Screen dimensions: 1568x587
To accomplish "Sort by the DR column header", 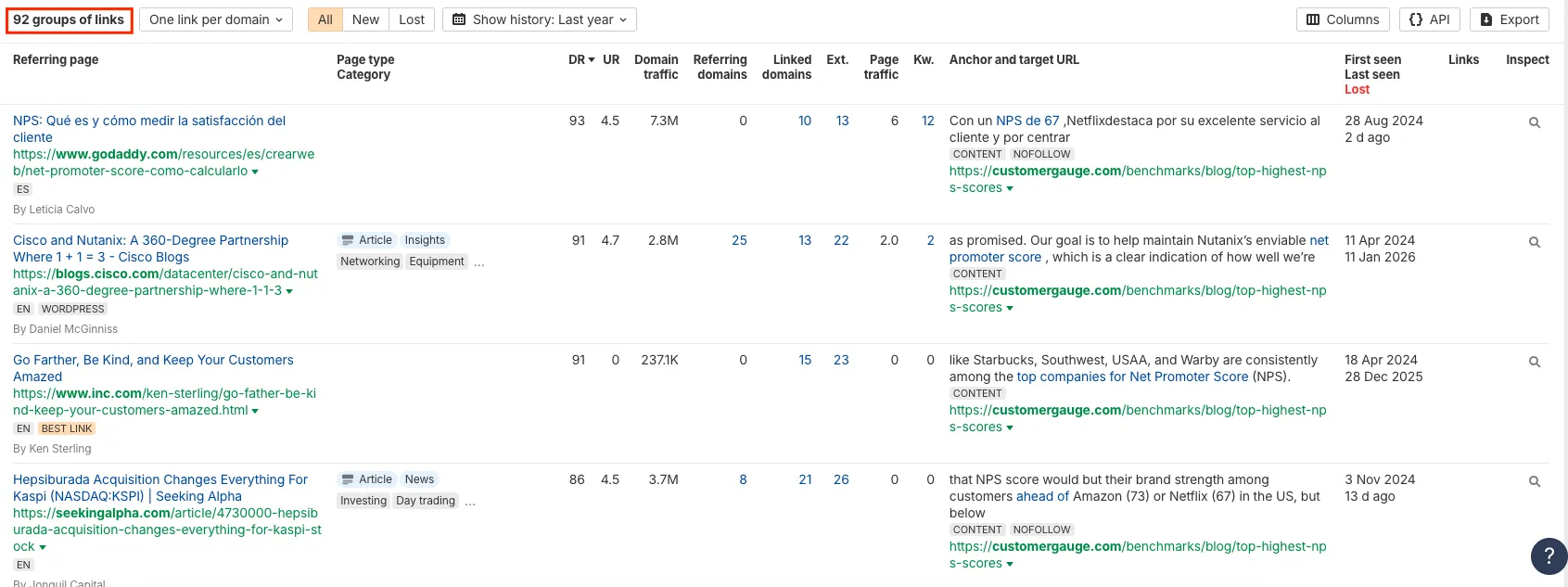I will click(581, 59).
